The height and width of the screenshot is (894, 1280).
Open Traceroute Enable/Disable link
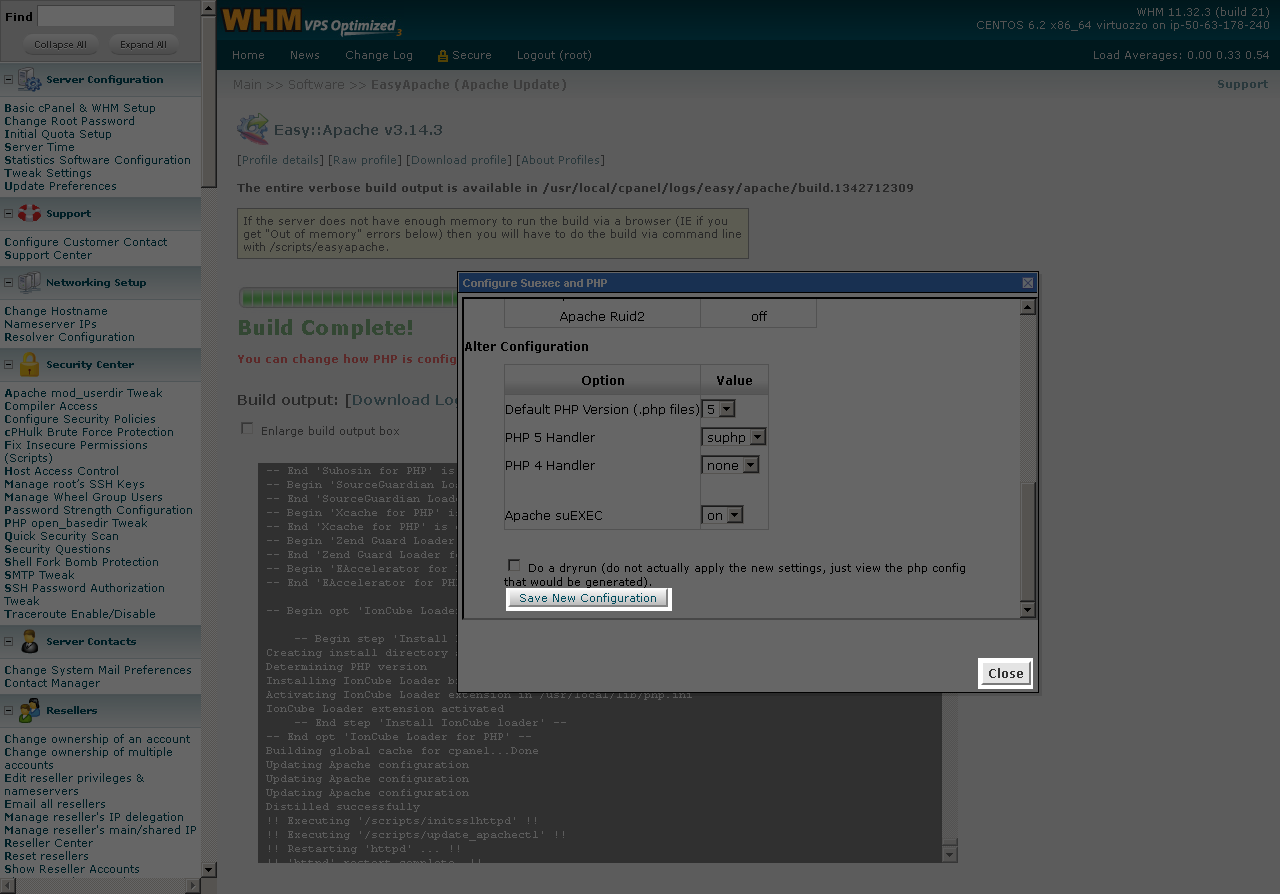[80, 614]
